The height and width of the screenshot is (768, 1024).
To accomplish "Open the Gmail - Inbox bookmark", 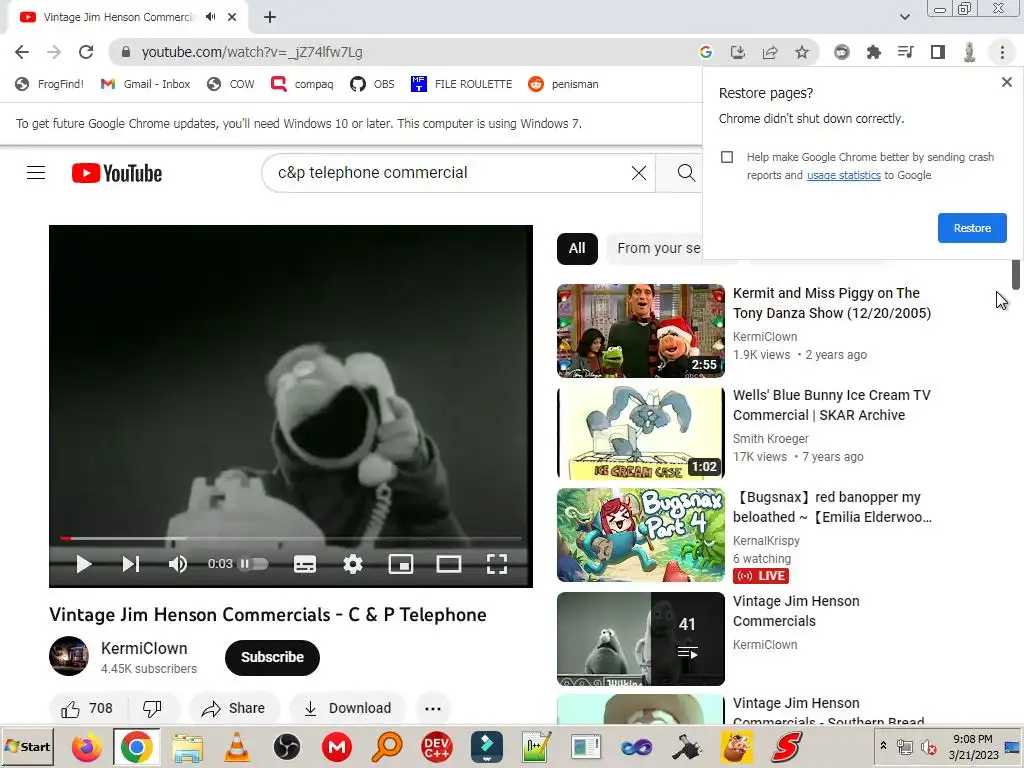I will click(x=146, y=84).
